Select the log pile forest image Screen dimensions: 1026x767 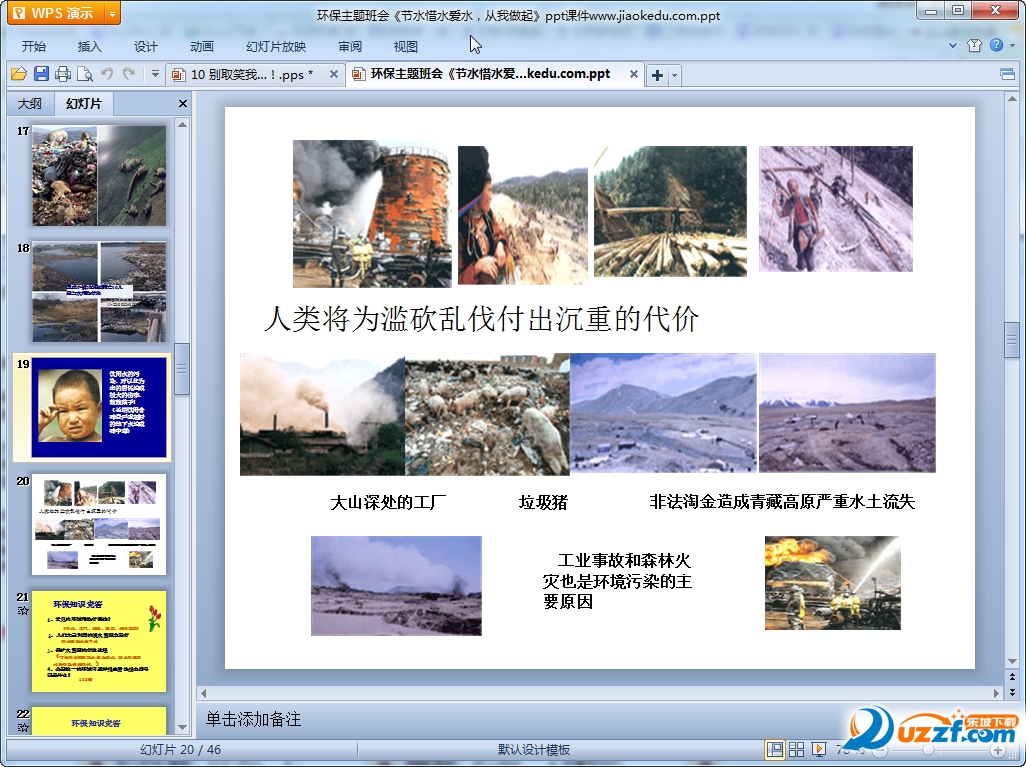670,211
